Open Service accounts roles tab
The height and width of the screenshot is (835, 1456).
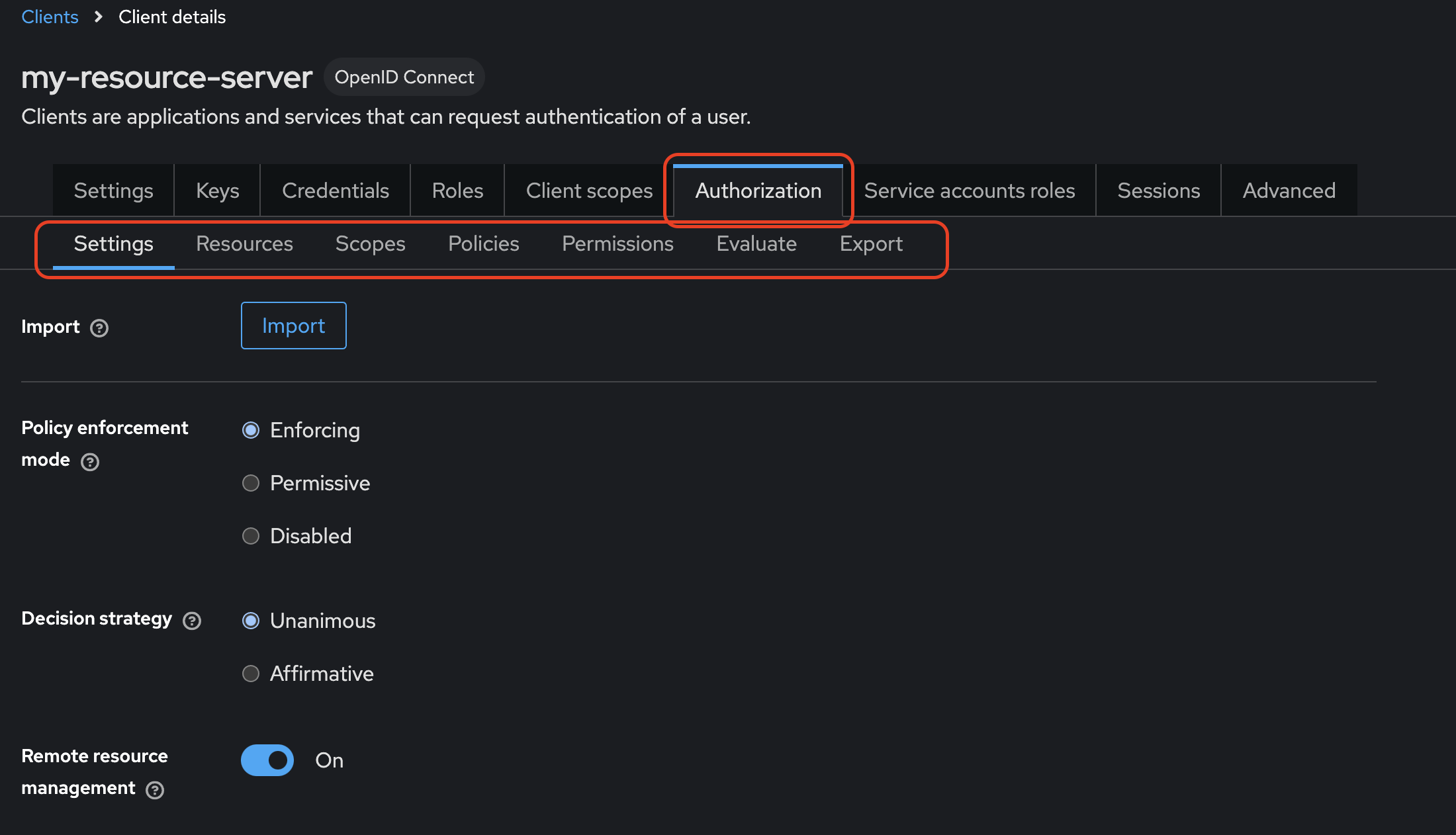click(x=970, y=191)
